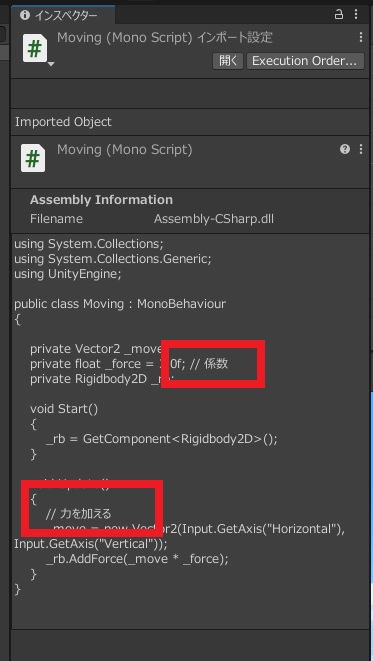Click the info icon on Inspector tab
Viewport: 373px width, 661px height.
click(x=25, y=16)
